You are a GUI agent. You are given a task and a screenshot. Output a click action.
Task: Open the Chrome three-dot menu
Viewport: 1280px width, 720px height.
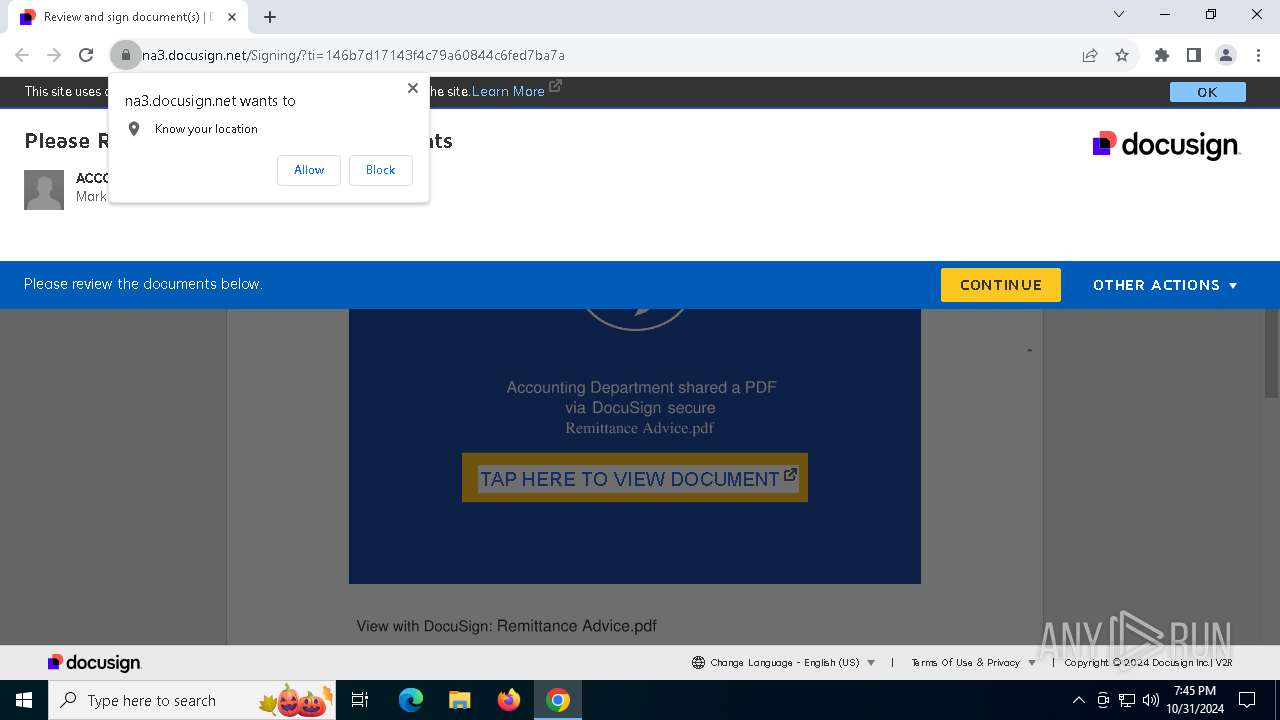click(x=1257, y=55)
